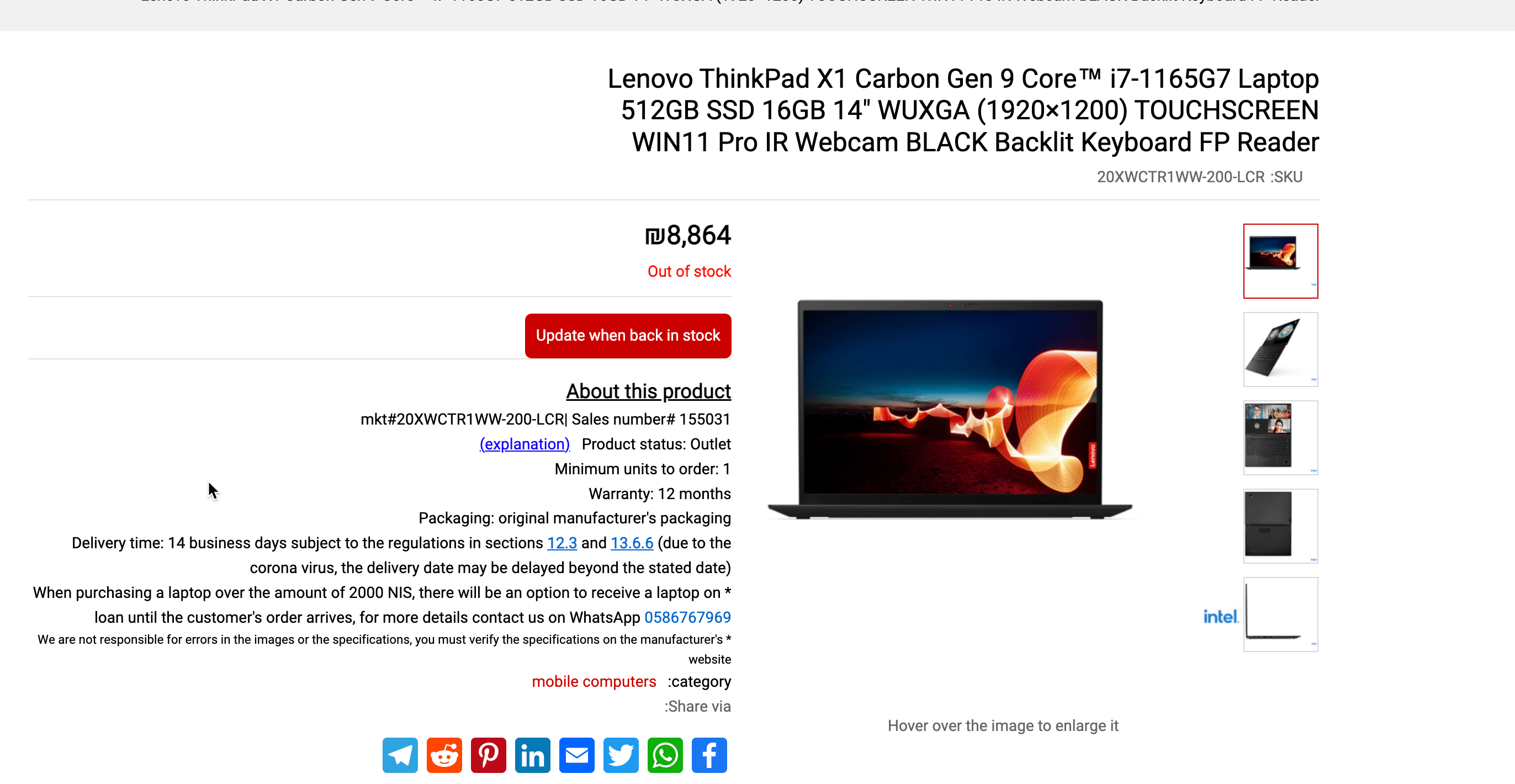
Task: Open the mobile computers category
Action: point(594,681)
